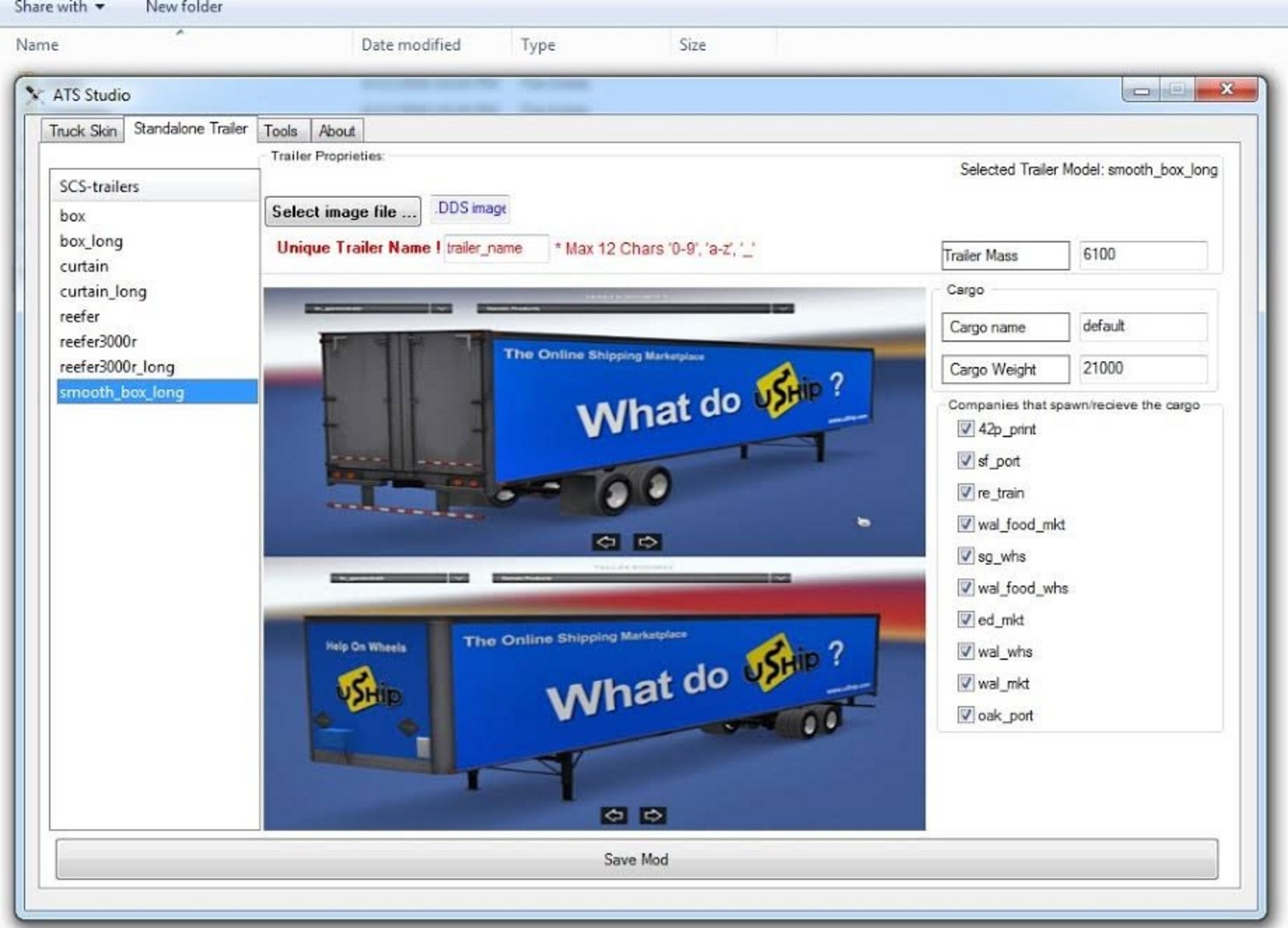The height and width of the screenshot is (928, 1288).
Task: Open the Tools tab
Action: (x=281, y=131)
